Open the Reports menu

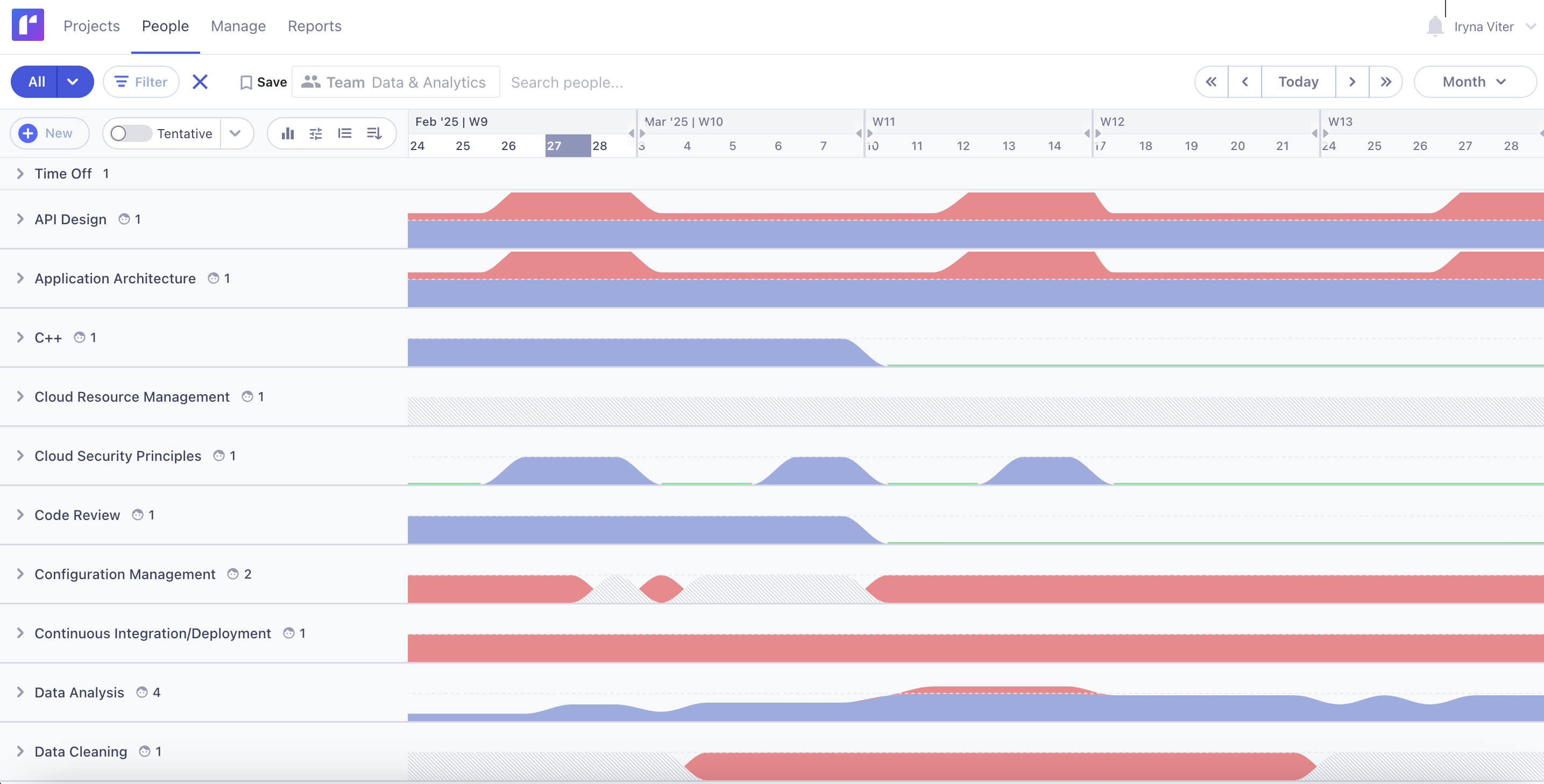pos(314,26)
